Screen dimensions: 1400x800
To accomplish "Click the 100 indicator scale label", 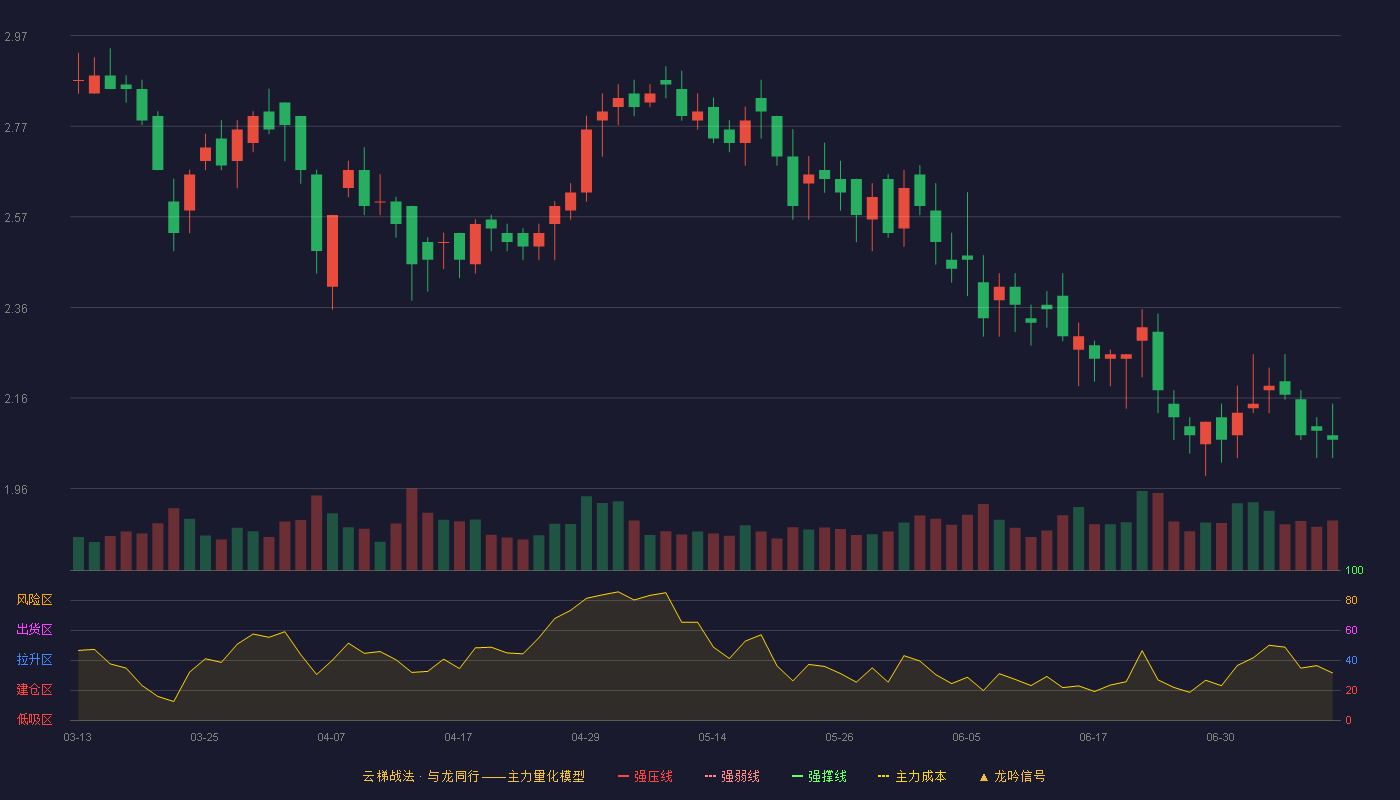I will 1354,571.
